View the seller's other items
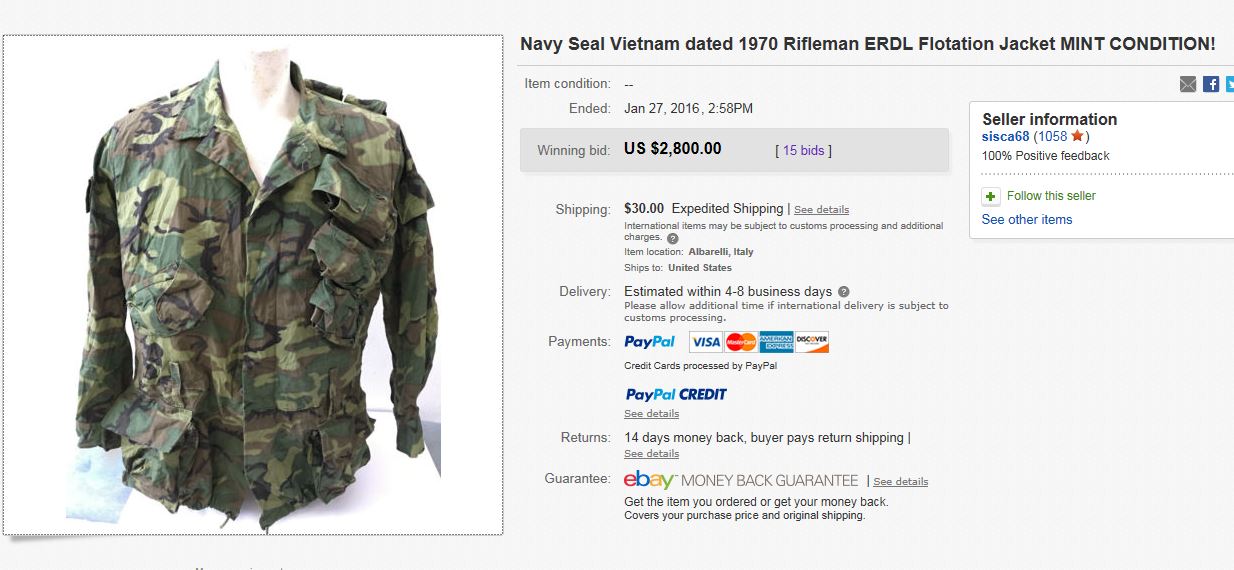 click(x=1027, y=220)
